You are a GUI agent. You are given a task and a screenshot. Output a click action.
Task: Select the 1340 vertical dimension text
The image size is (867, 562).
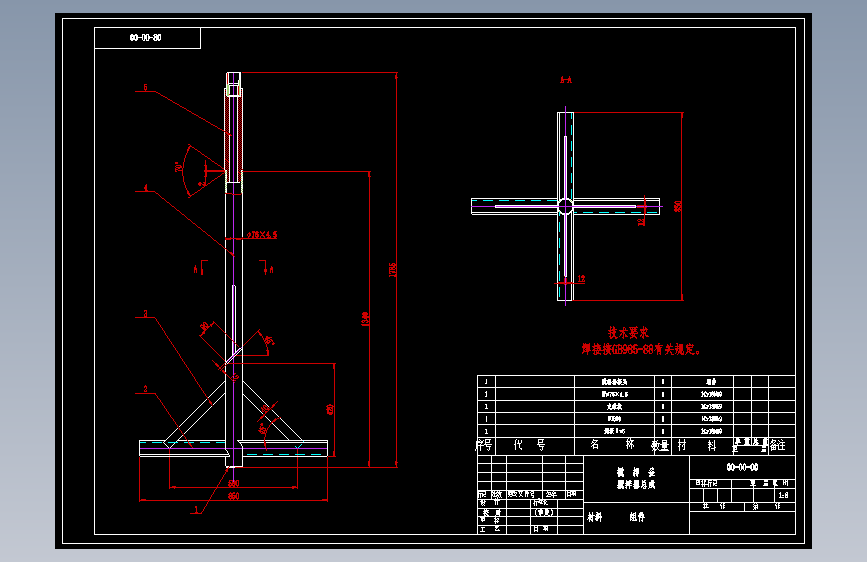pos(365,319)
